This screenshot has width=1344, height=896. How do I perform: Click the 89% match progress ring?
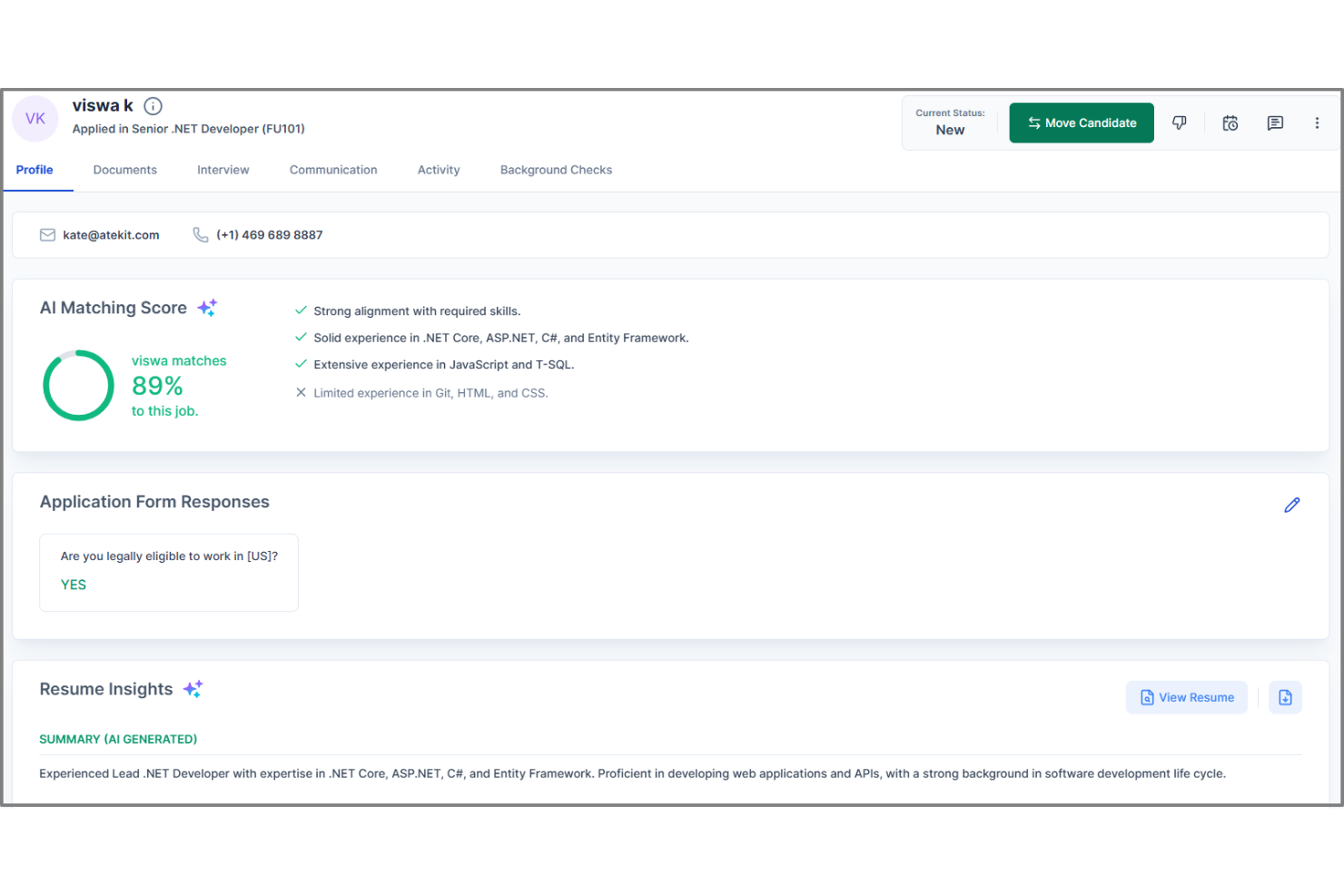(x=79, y=386)
